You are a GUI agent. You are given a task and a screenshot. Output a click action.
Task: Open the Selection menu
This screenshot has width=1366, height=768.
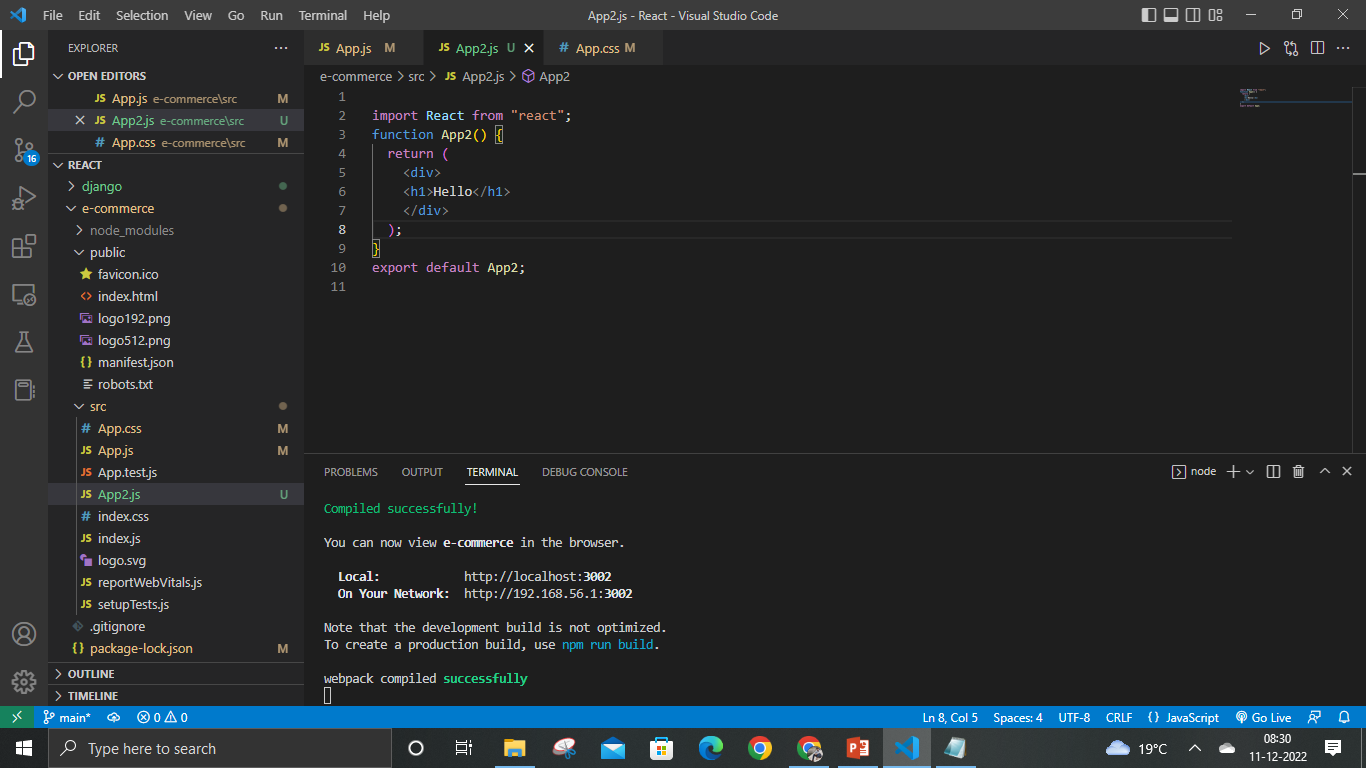[142, 15]
